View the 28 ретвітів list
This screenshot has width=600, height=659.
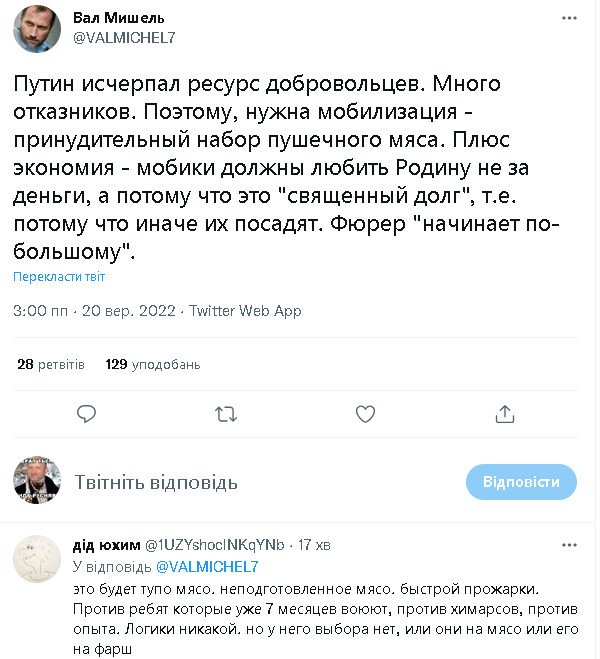(51, 364)
